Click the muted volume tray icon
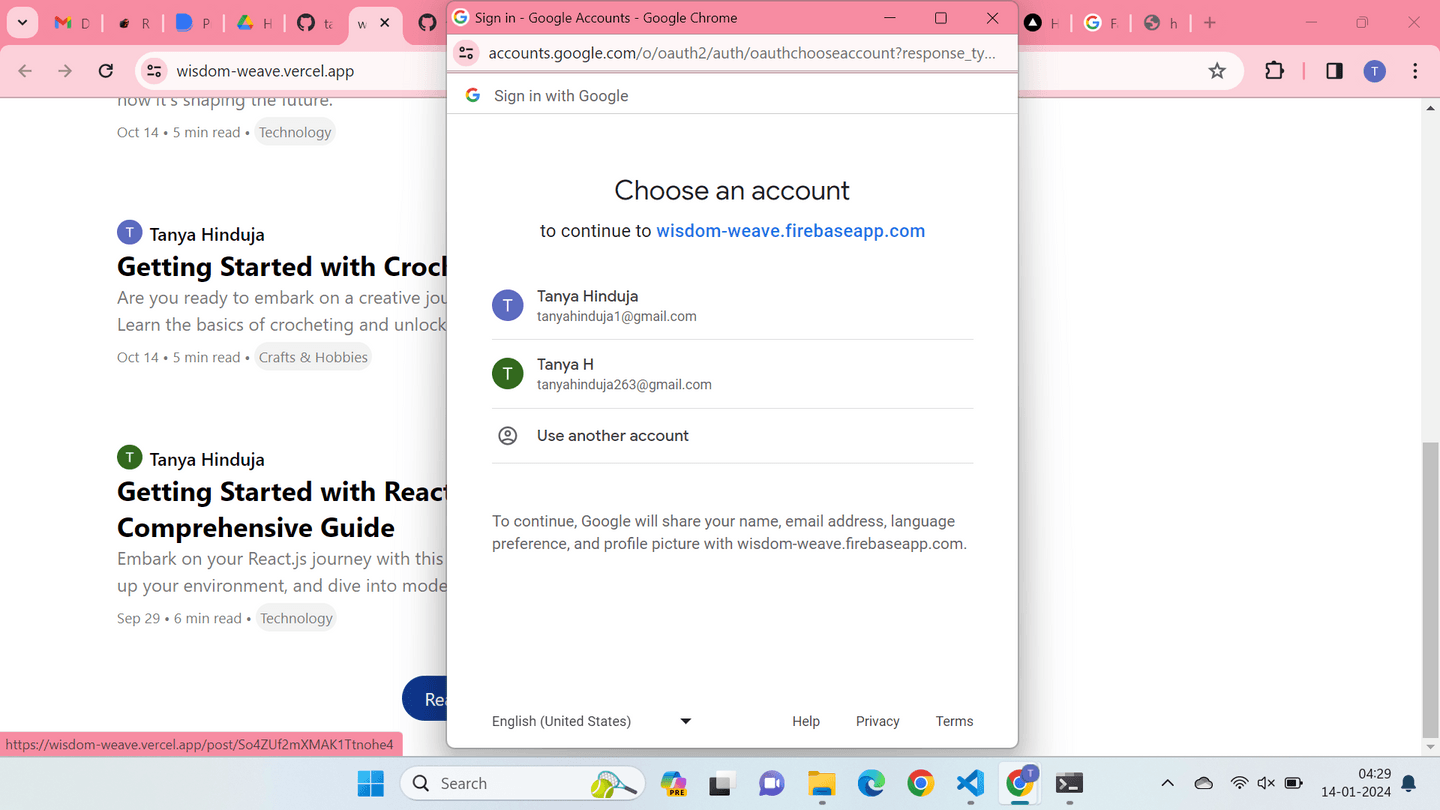 1266,783
